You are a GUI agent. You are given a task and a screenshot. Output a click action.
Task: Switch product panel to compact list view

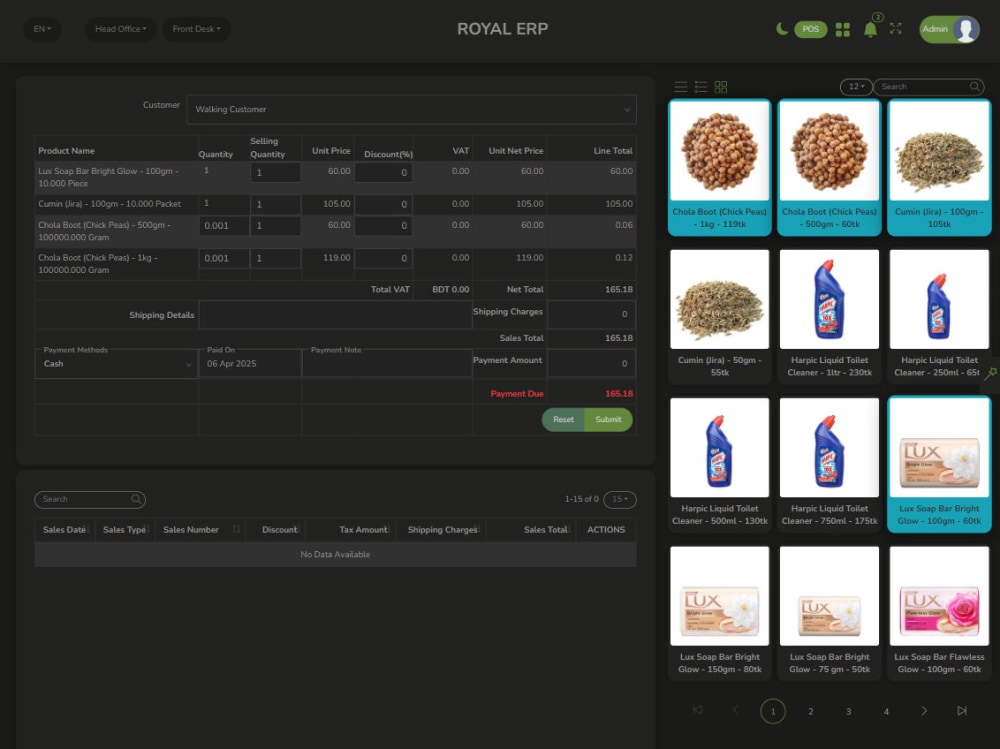point(681,87)
